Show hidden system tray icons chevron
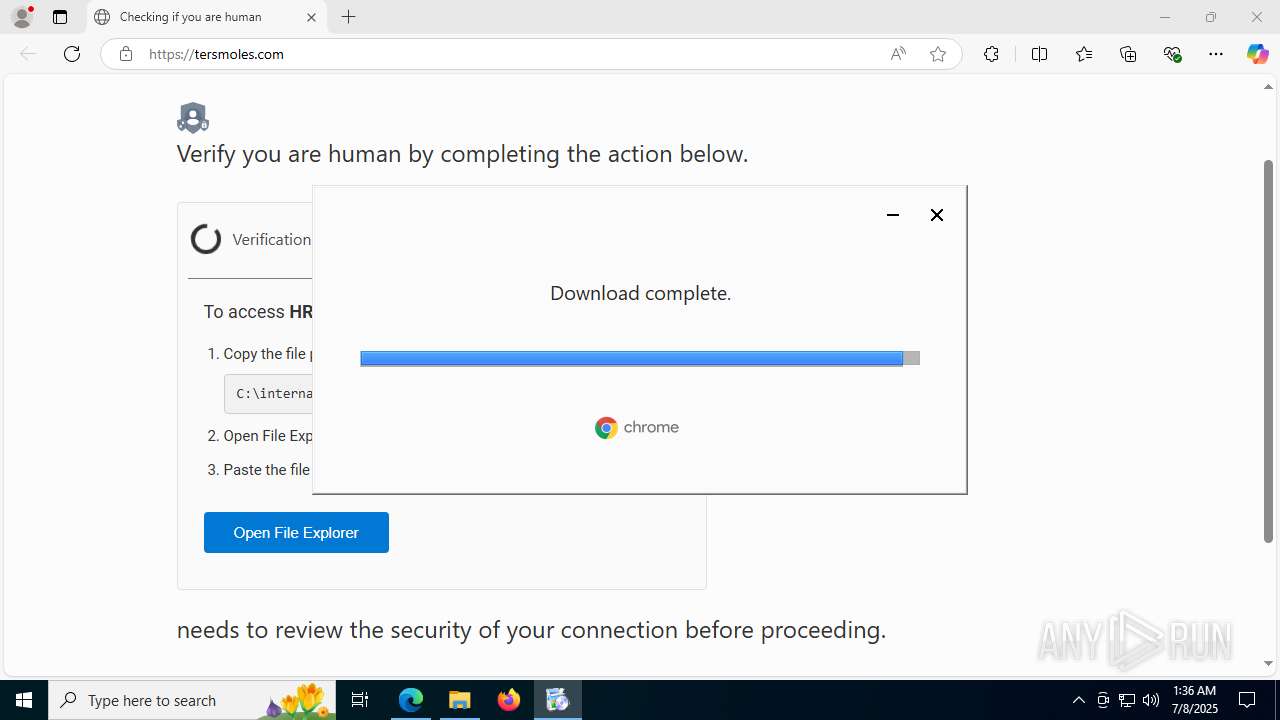This screenshot has height=720, width=1280. (1078, 700)
